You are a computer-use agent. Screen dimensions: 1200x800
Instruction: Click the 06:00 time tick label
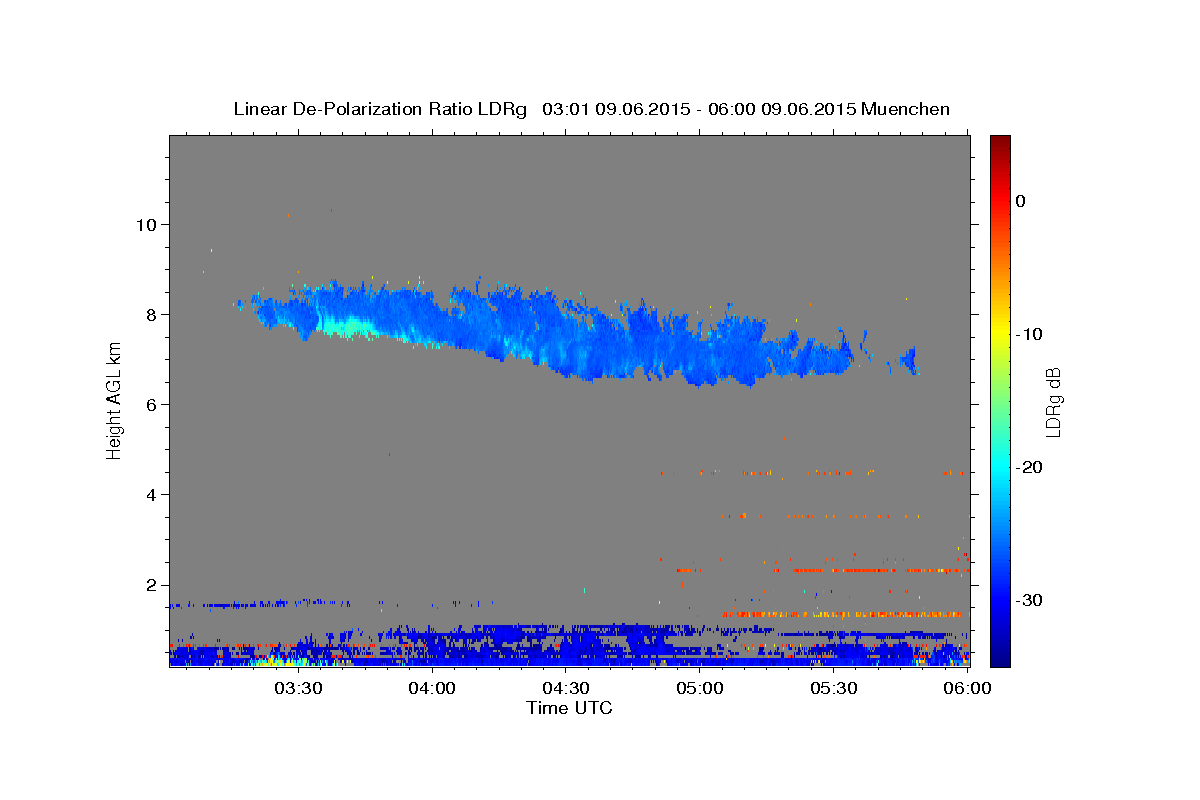(967, 689)
